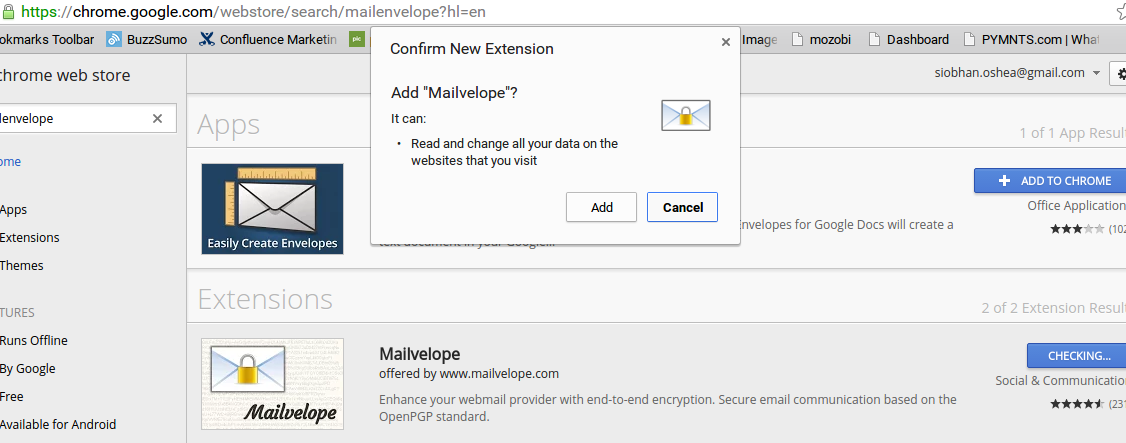
Task: Click the 1 of 1 App Results text
Action: (x=1072, y=133)
